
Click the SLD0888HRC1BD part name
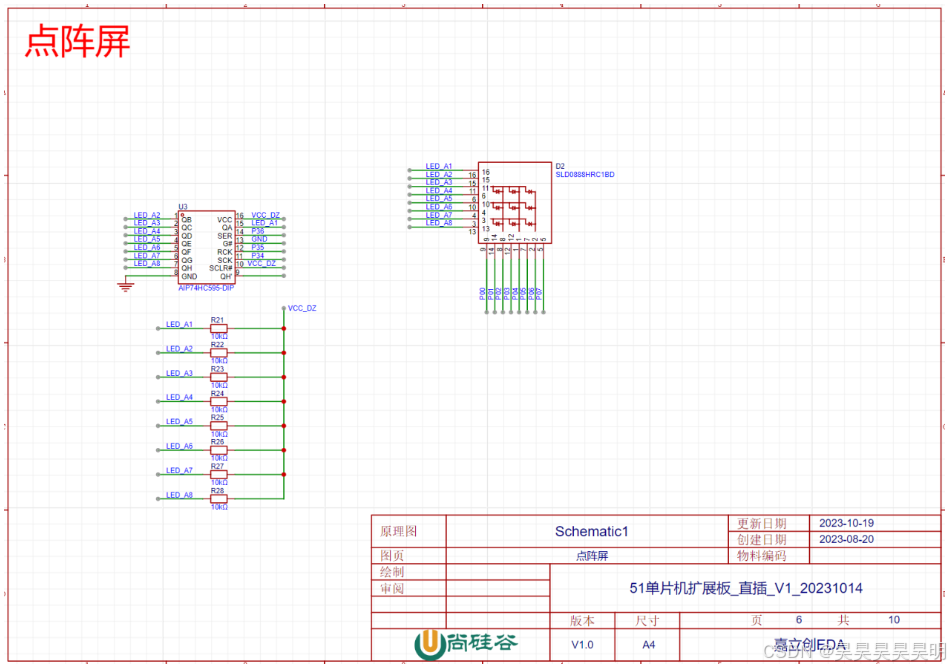point(585,175)
